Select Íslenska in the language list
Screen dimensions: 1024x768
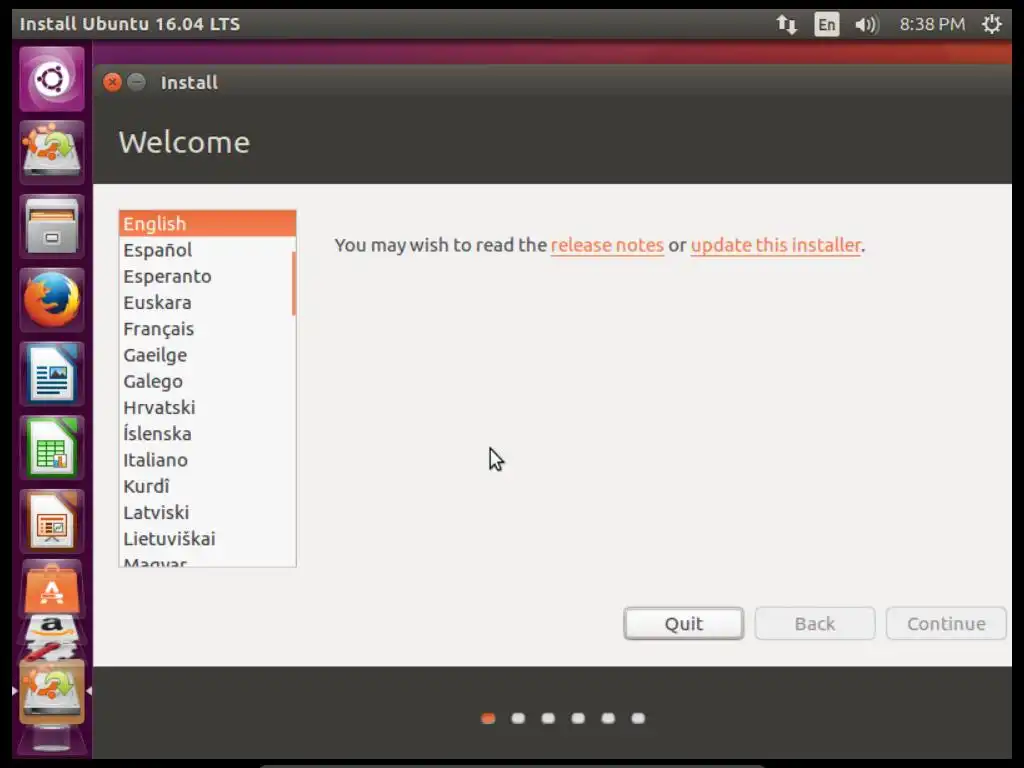(206, 434)
